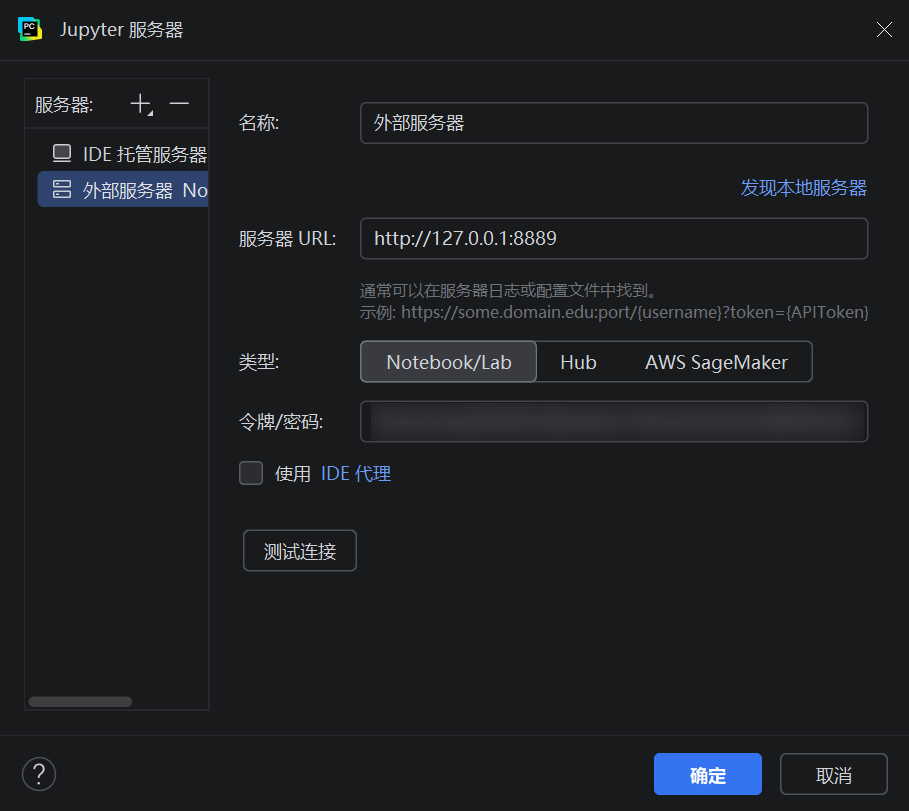The width and height of the screenshot is (909, 811).
Task: Focus the 令牌/密码 field
Action: [x=614, y=421]
